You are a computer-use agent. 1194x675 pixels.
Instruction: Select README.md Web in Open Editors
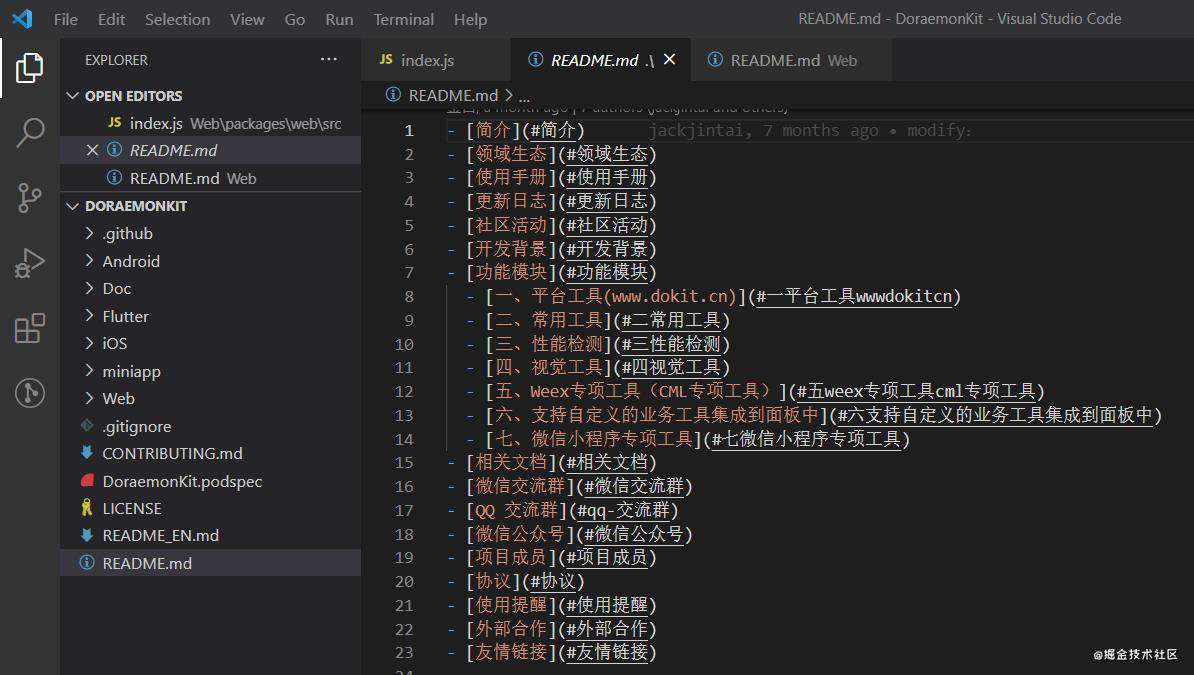point(210,178)
